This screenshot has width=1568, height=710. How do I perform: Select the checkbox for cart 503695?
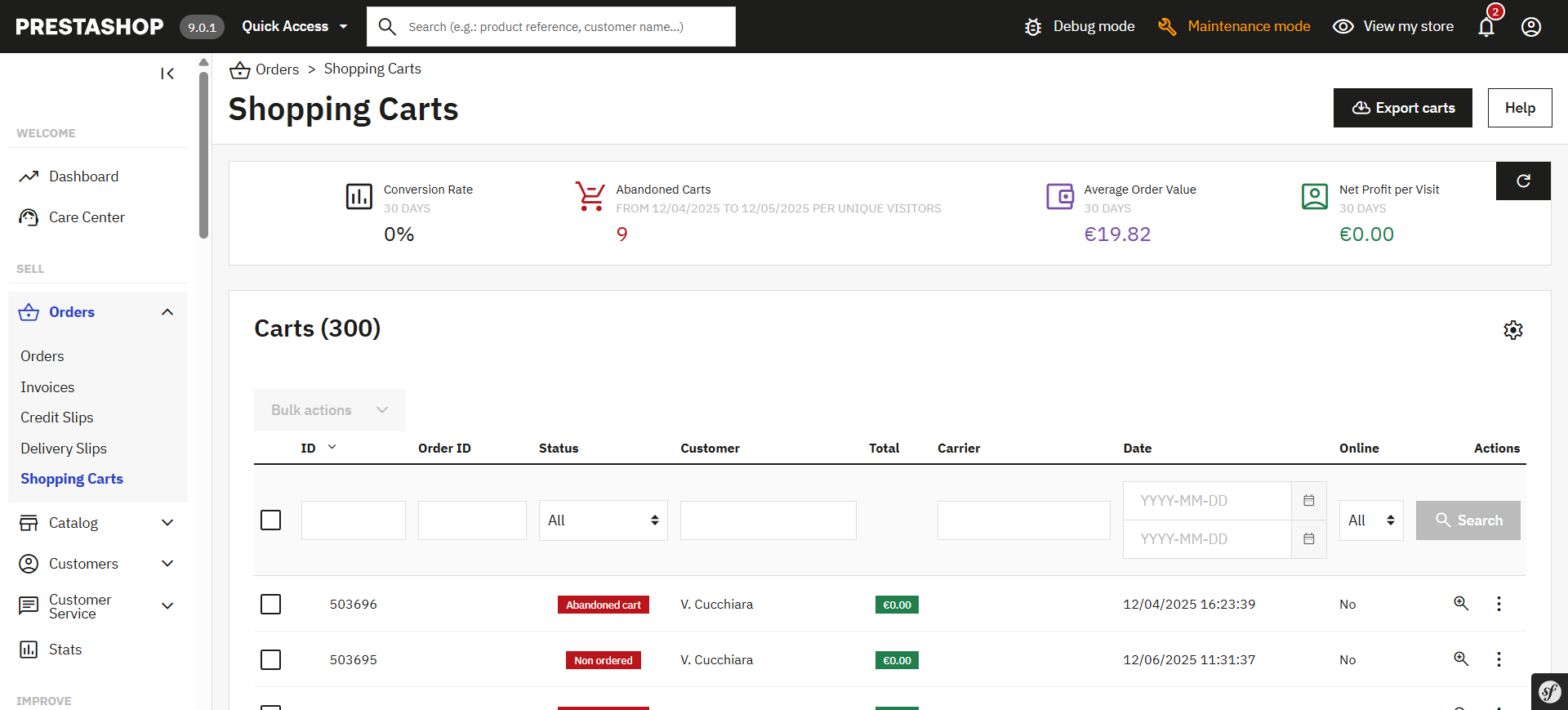[x=271, y=660]
